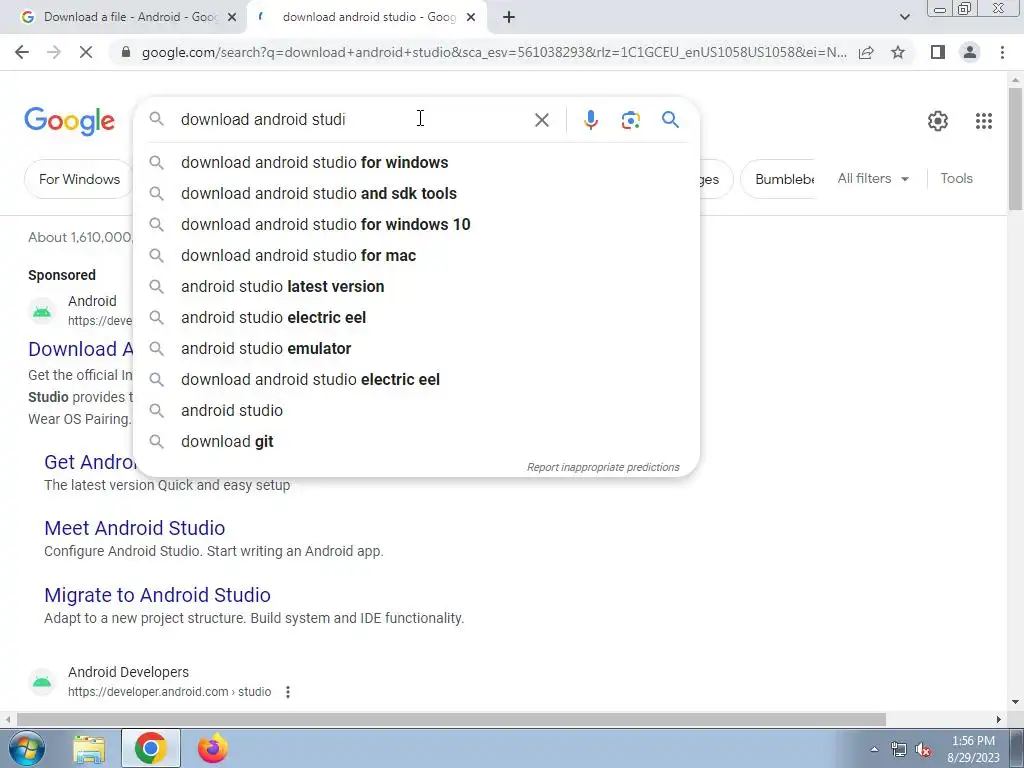Pick 'android studio latest version' suggestion
The image size is (1024, 768).
click(416, 287)
